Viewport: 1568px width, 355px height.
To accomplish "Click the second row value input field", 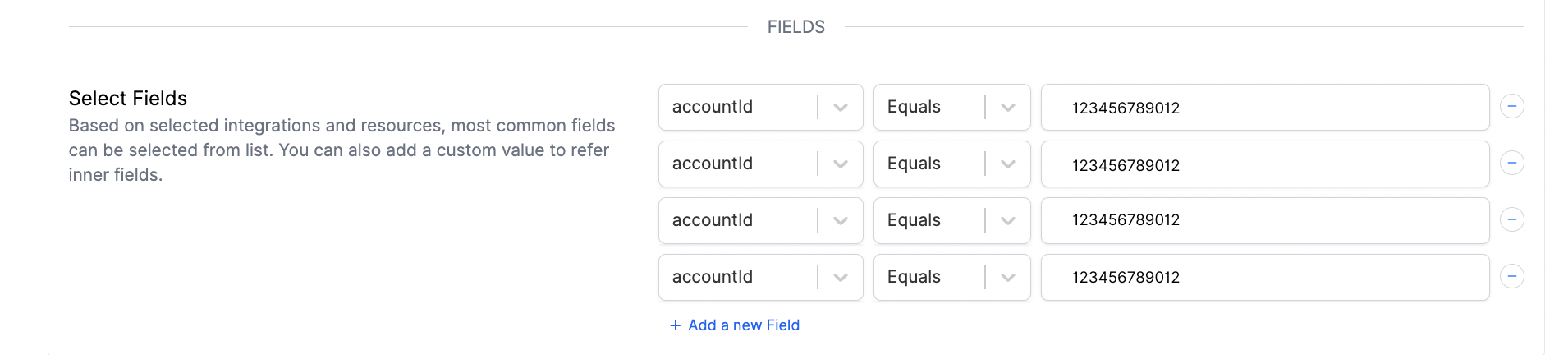I will [1264, 164].
